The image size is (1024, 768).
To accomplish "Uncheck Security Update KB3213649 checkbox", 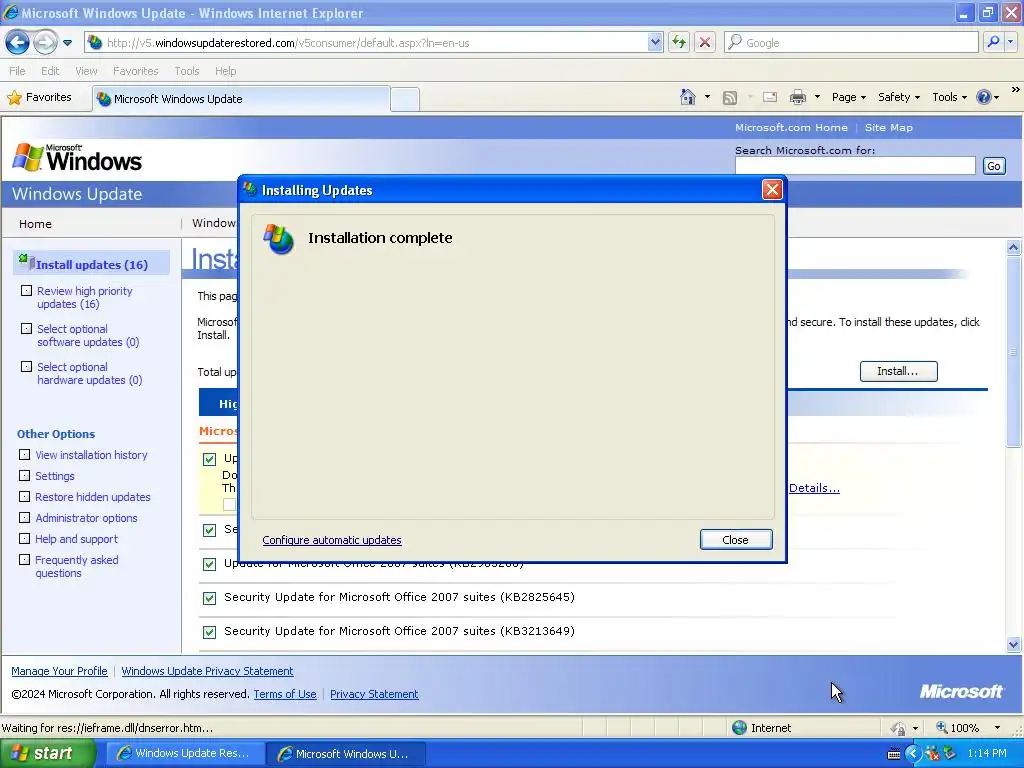I will click(x=209, y=632).
